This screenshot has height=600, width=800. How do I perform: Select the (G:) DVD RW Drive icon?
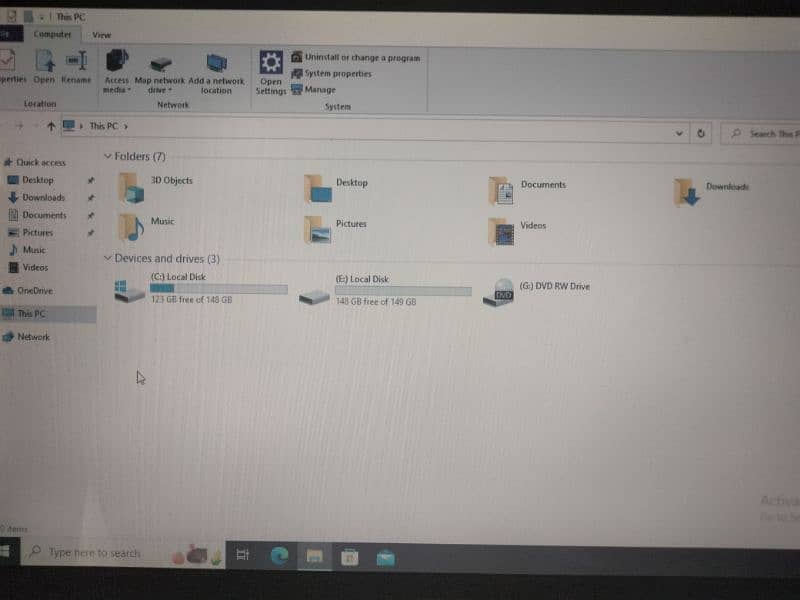(498, 293)
